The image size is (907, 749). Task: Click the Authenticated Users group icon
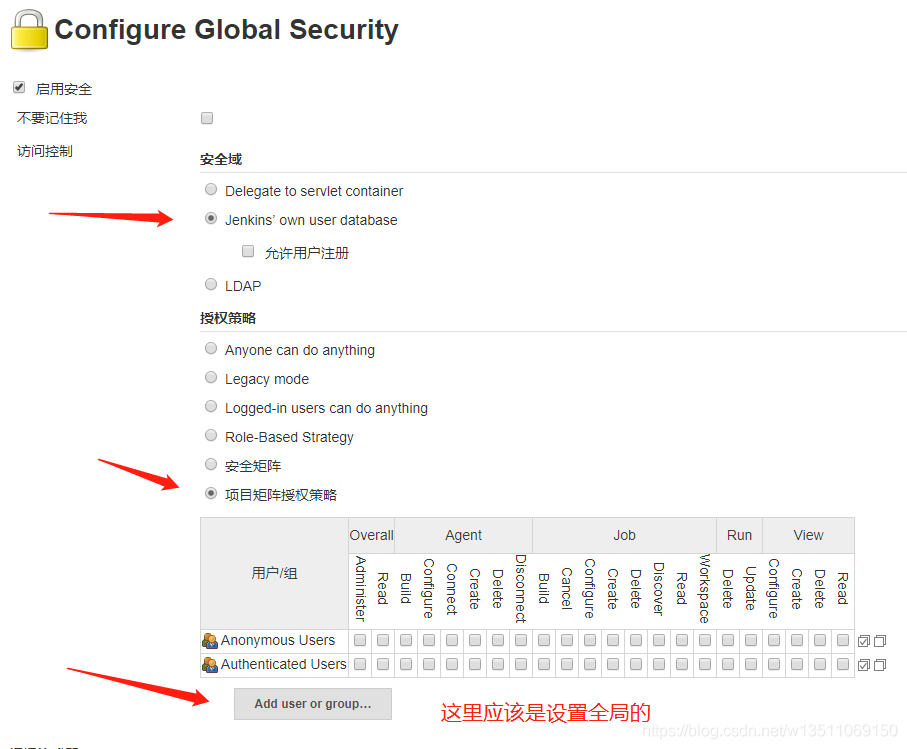click(x=210, y=665)
